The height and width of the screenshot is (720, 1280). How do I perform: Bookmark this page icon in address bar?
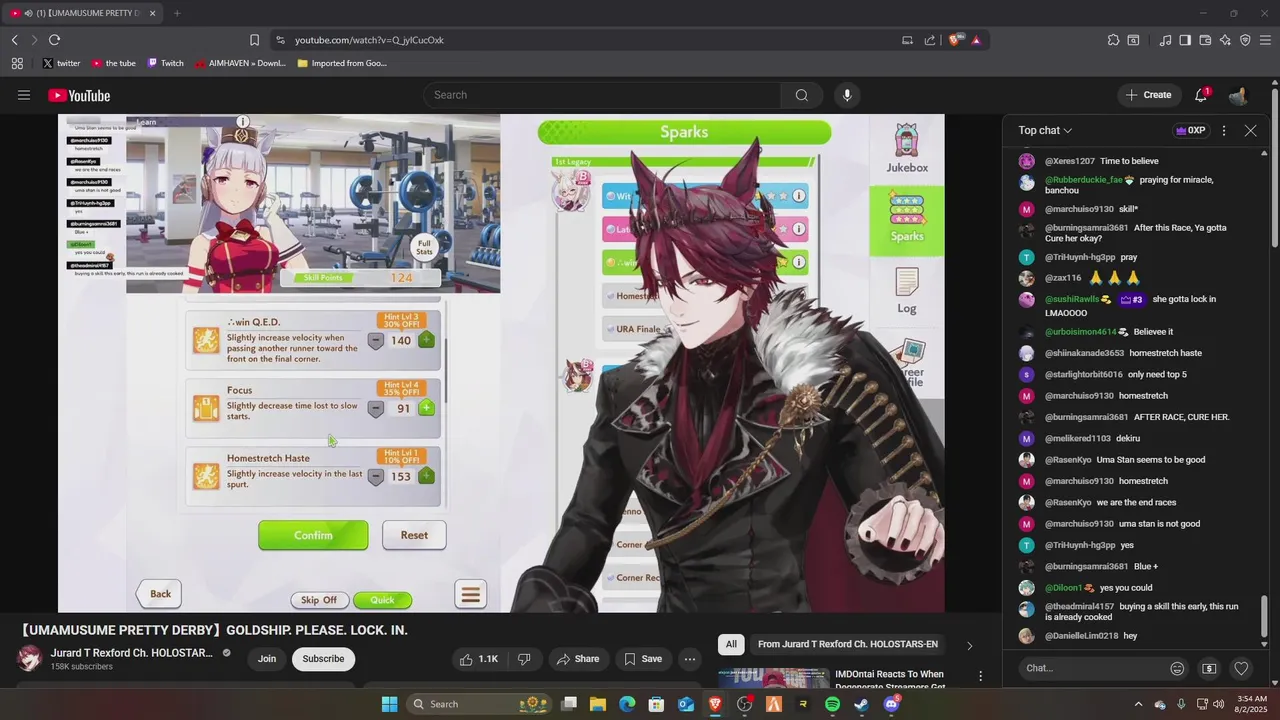click(254, 40)
